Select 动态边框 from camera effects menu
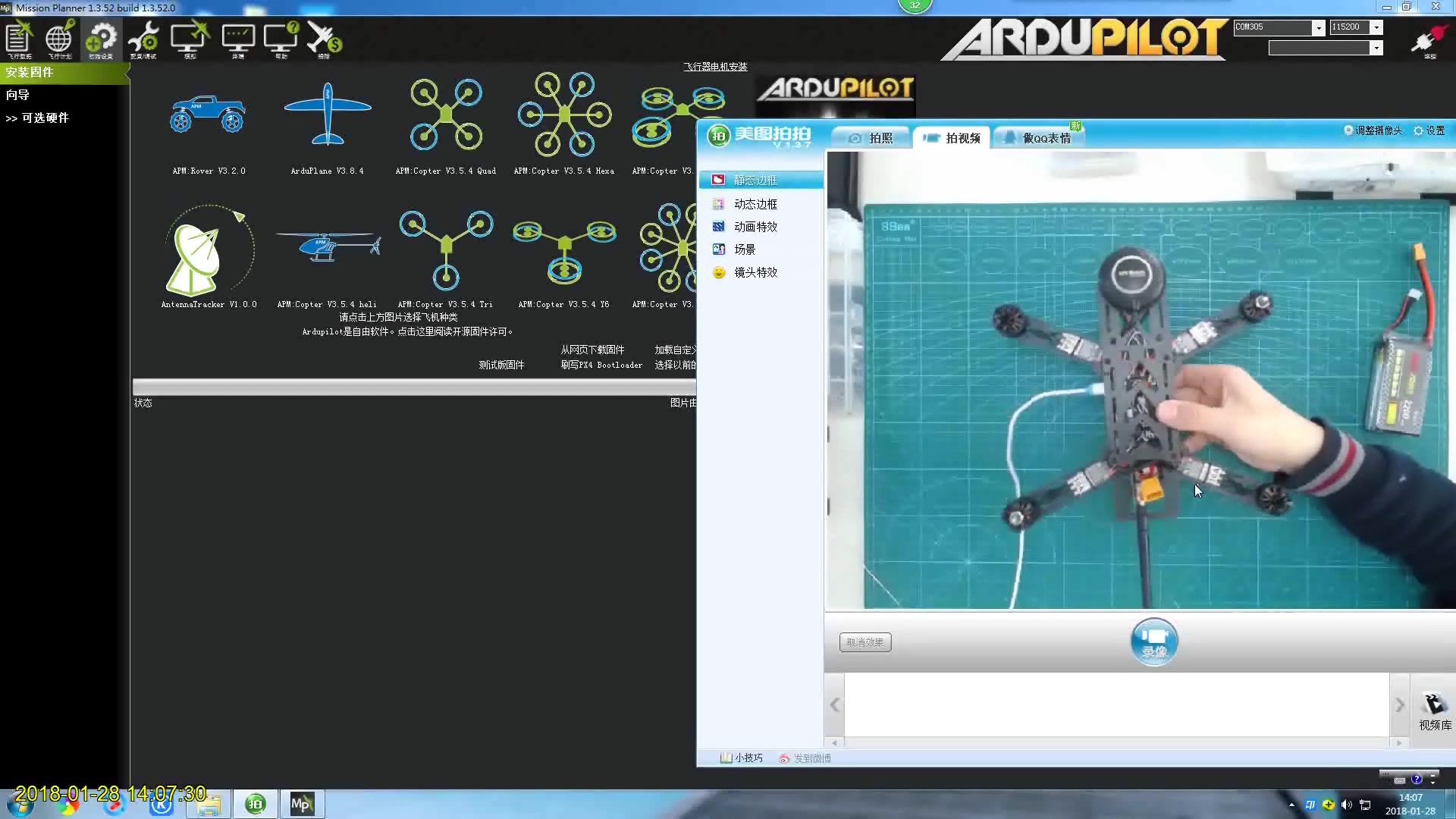This screenshot has width=1456, height=819. click(755, 203)
